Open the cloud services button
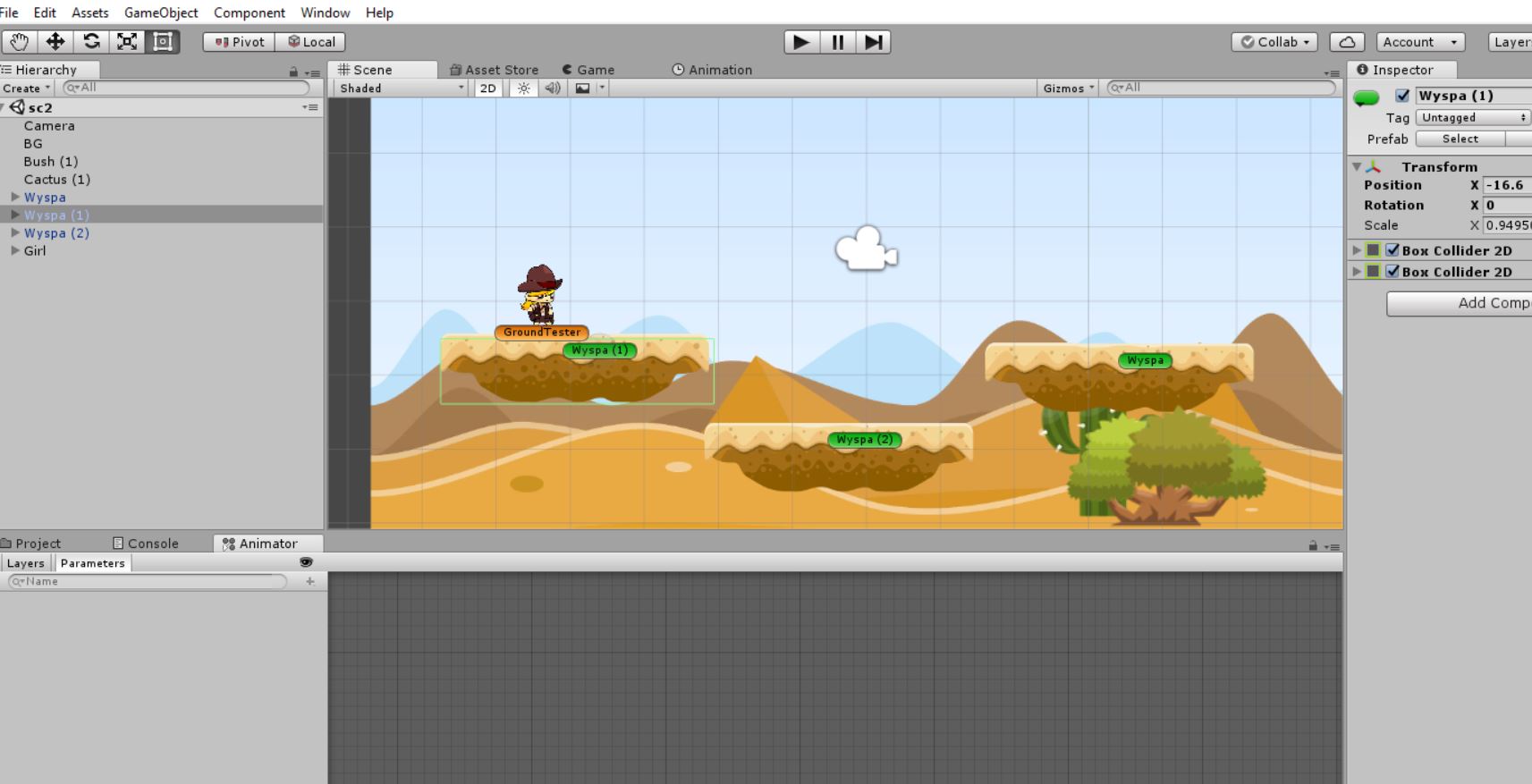 1347,42
